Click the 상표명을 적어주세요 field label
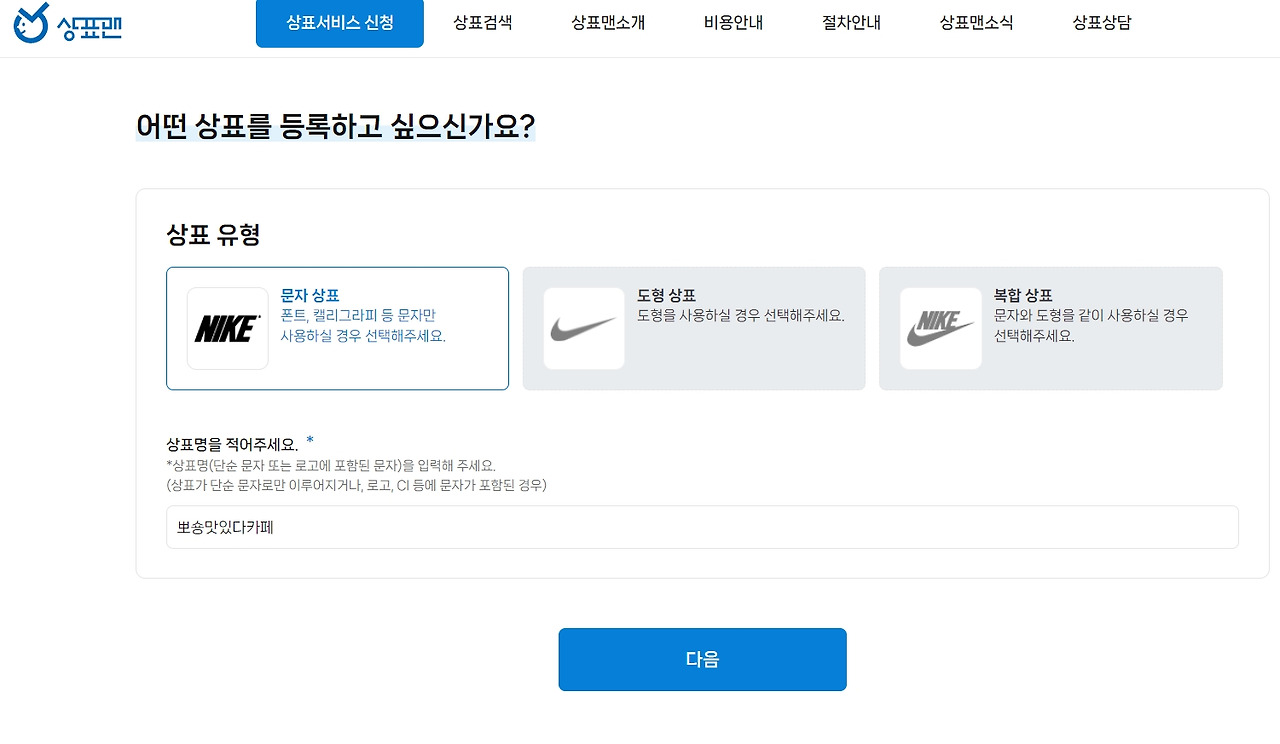The image size is (1280, 744). (232, 444)
